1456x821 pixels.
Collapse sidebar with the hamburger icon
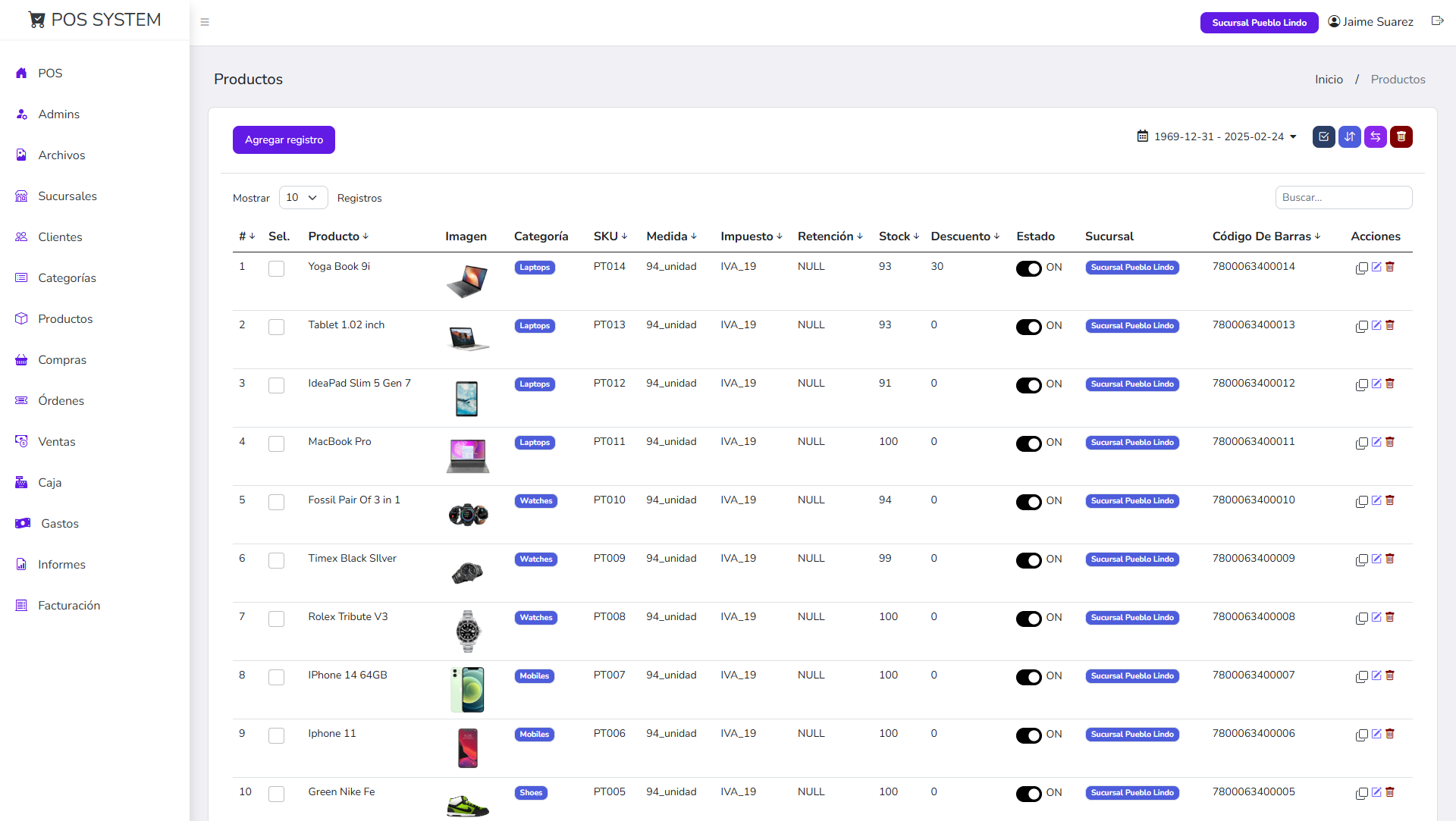tap(205, 22)
